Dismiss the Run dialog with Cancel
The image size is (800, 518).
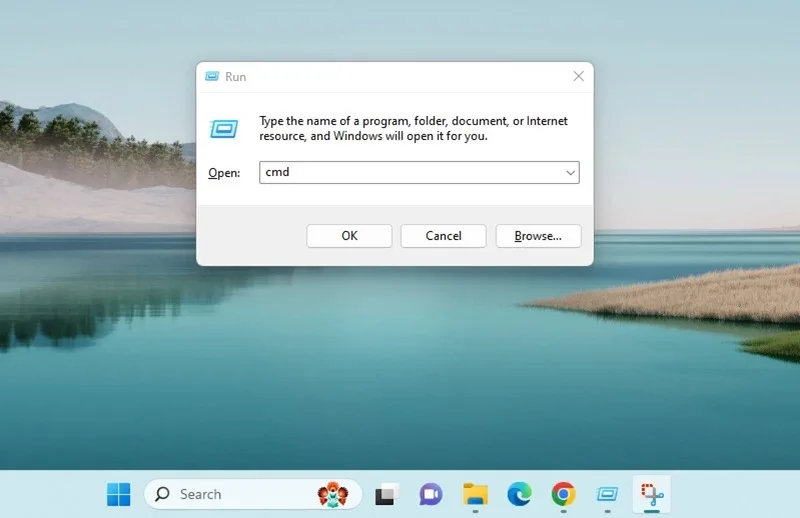[x=443, y=236]
